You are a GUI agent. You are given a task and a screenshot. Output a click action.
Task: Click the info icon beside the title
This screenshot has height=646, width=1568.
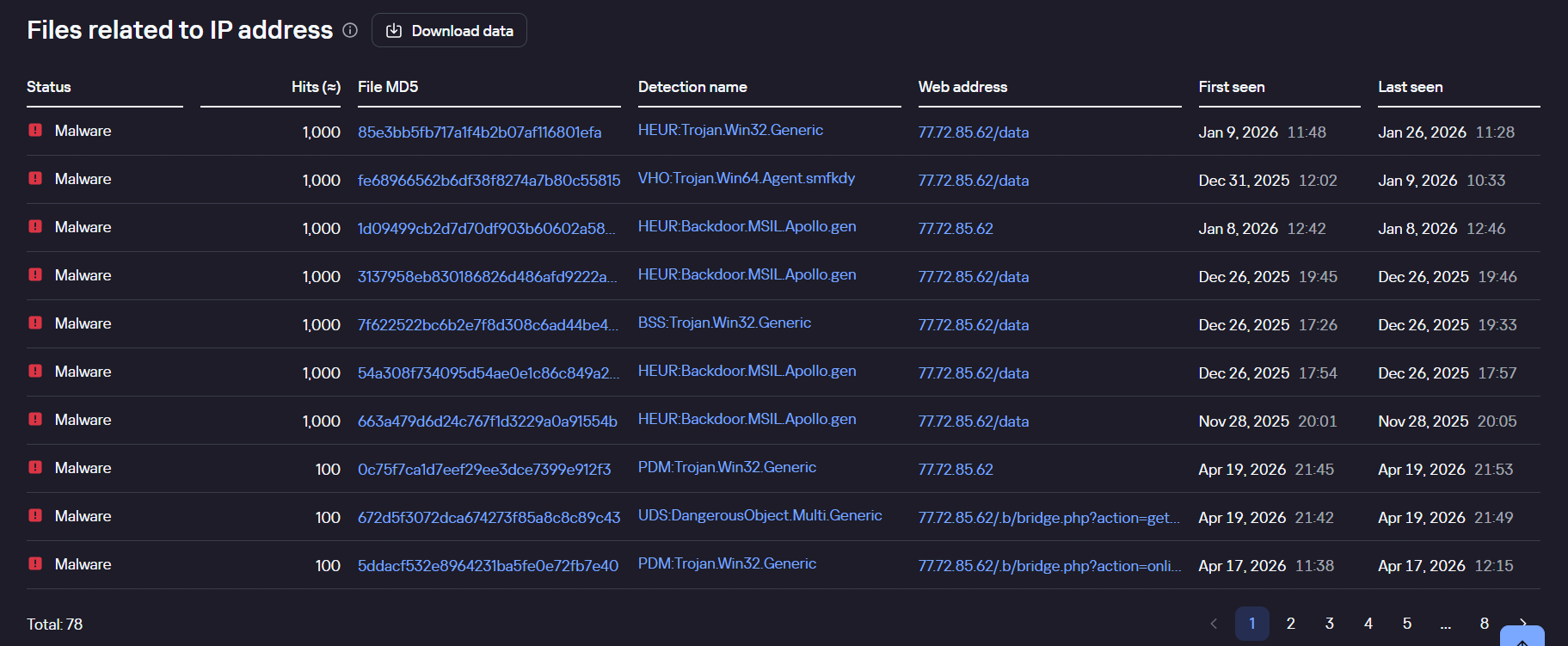[350, 30]
